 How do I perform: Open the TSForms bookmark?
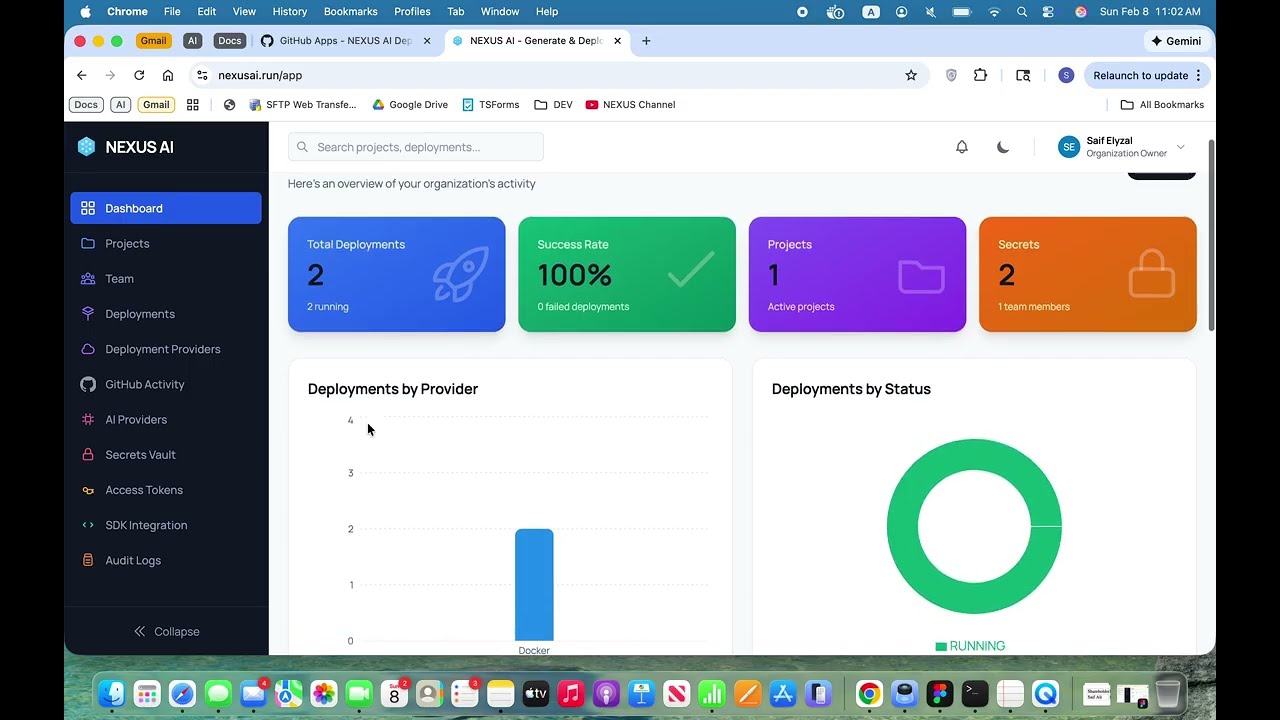coord(491,105)
